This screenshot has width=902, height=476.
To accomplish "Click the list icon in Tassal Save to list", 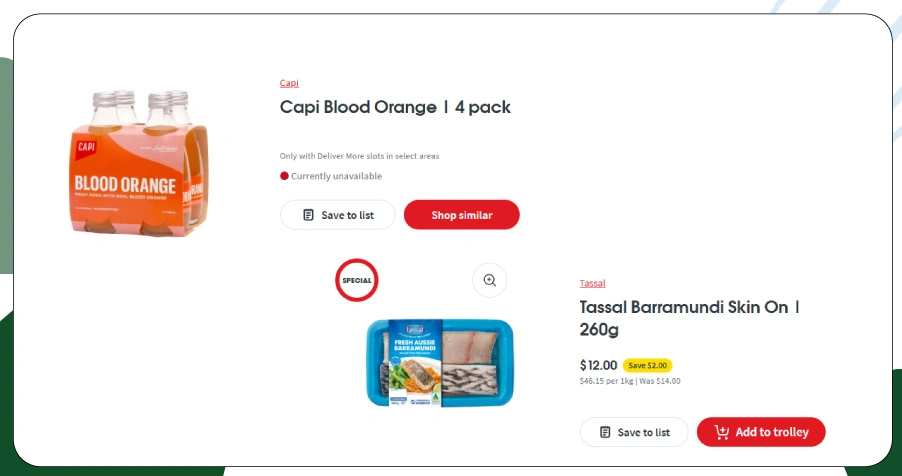I will point(605,432).
